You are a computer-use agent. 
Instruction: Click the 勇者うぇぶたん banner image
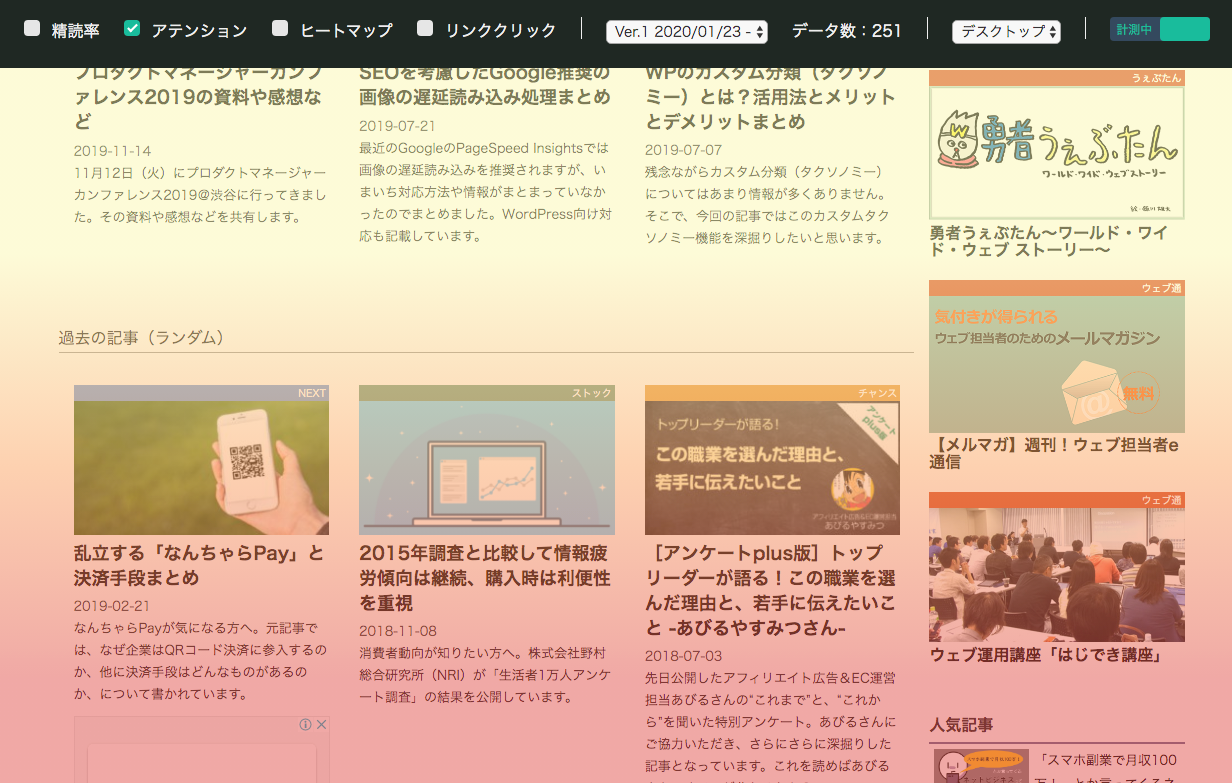(x=1056, y=150)
